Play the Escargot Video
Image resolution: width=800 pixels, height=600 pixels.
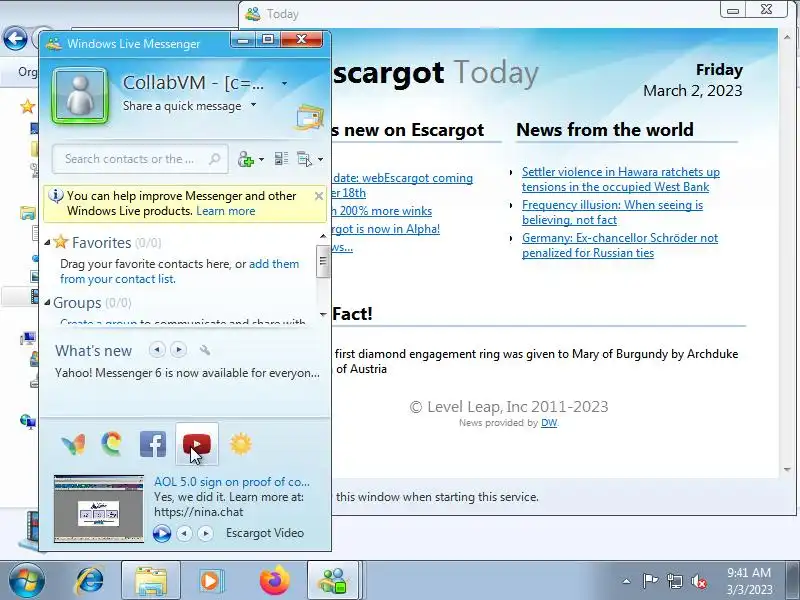point(162,534)
